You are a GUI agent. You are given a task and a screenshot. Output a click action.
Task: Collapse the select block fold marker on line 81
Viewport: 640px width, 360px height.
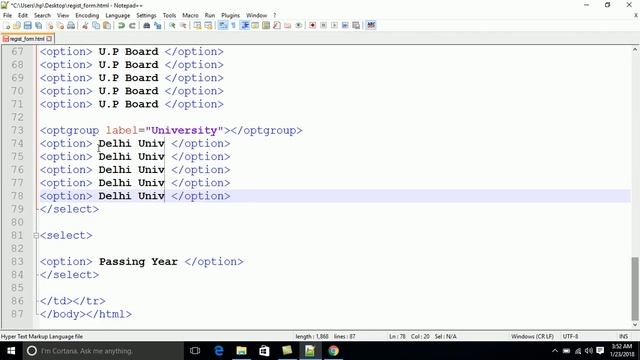coord(36,236)
